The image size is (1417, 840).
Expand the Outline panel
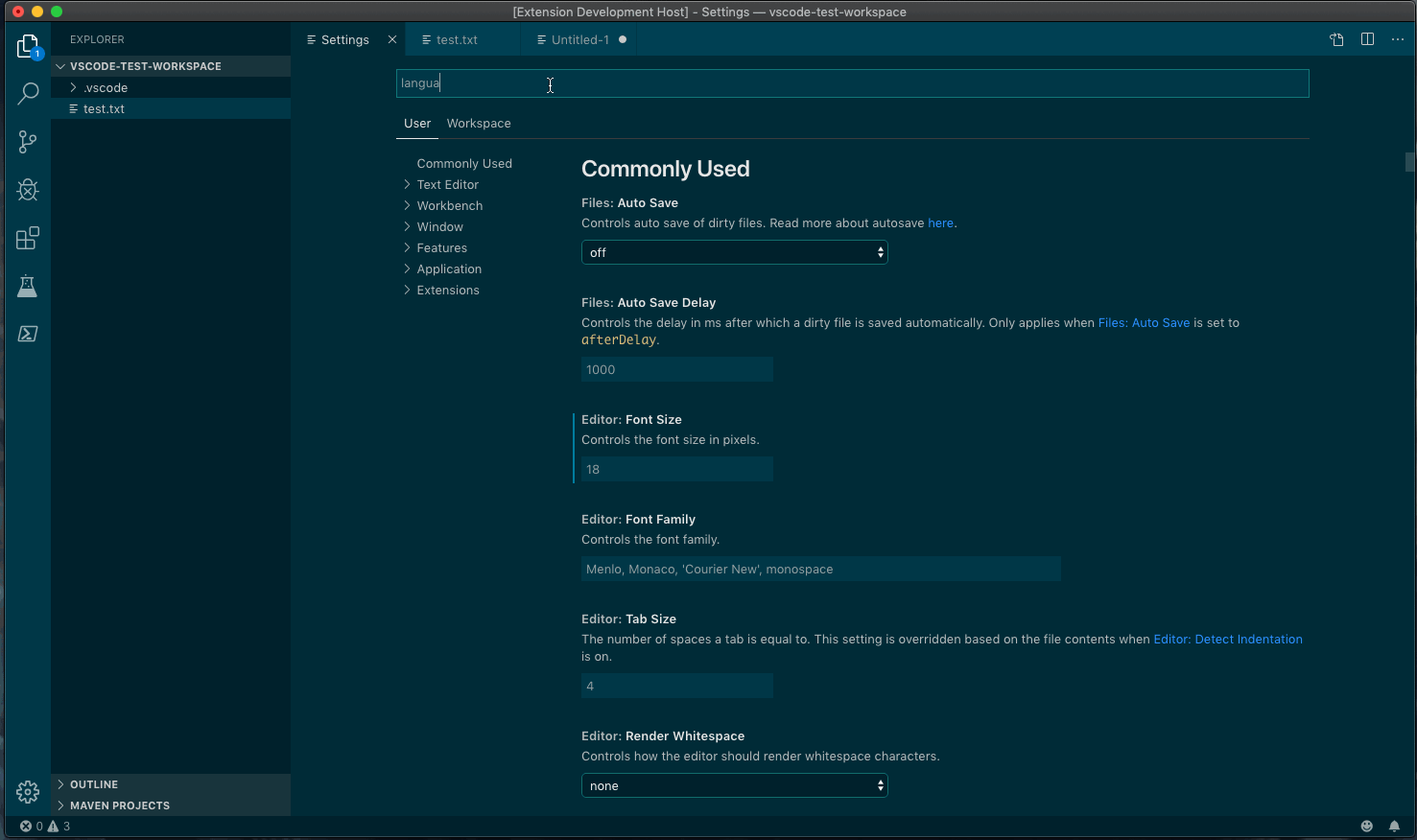pyautogui.click(x=171, y=784)
